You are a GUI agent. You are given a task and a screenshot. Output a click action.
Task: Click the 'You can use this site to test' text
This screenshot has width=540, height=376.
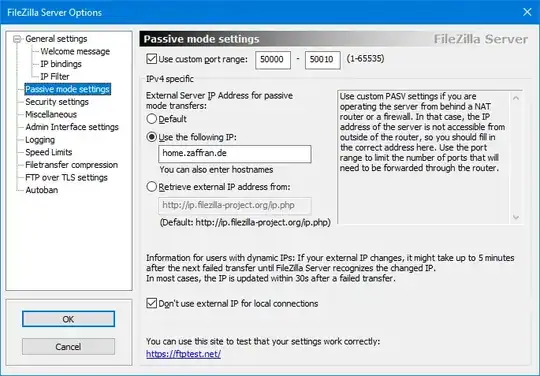263,342
